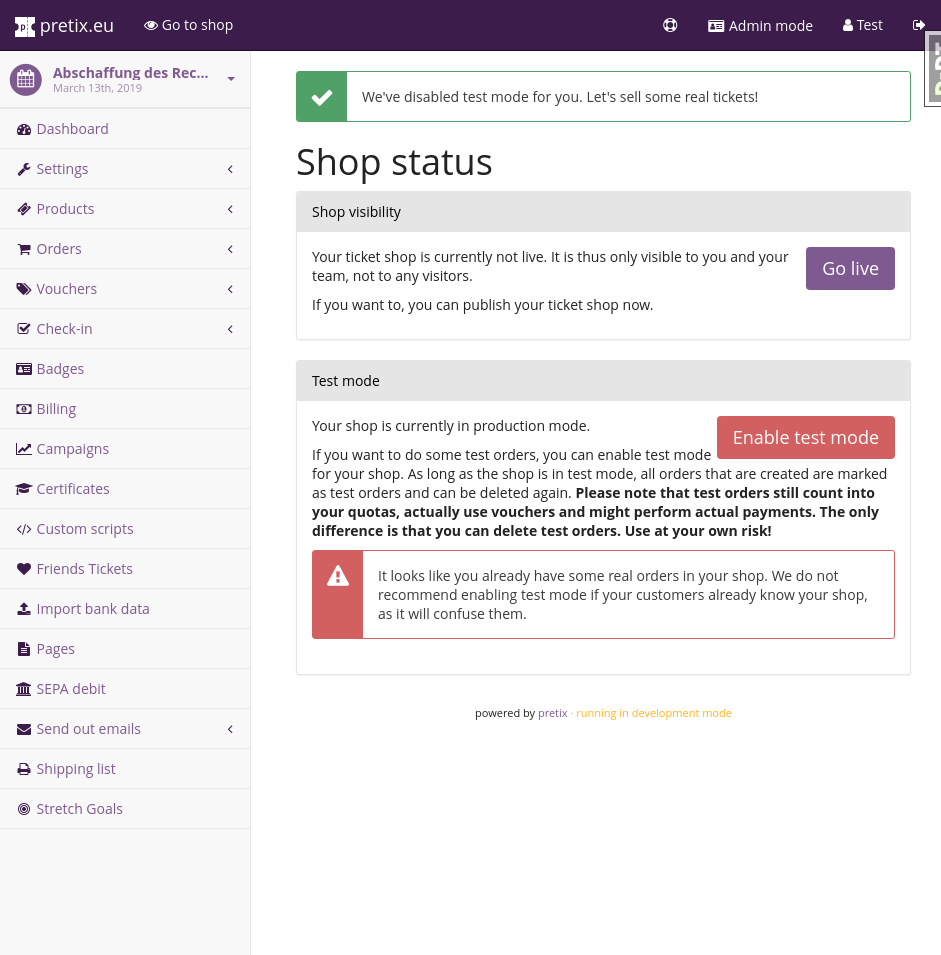Screen dimensions: 941x955
Task: Open Import bank data in sidebar
Action: (x=125, y=609)
